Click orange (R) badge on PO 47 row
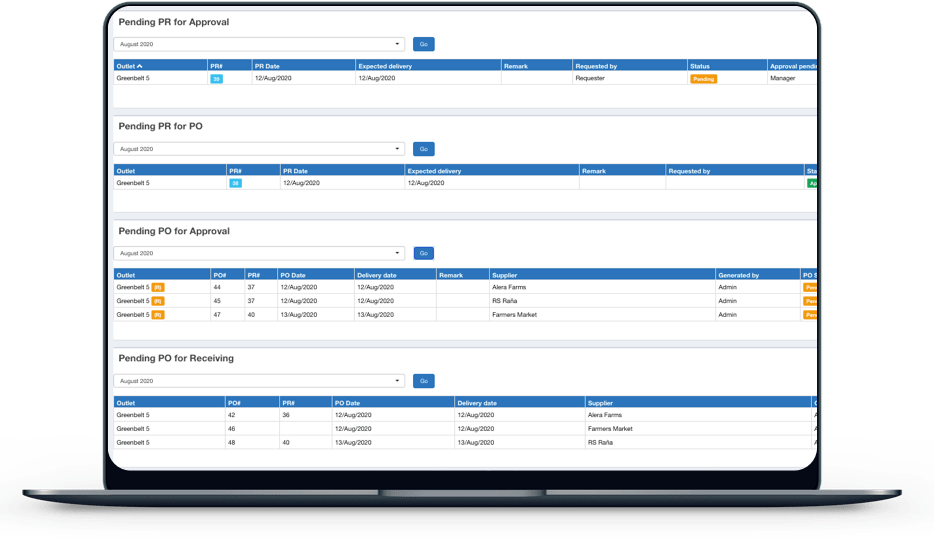934x538 pixels. pyautogui.click(x=158, y=315)
